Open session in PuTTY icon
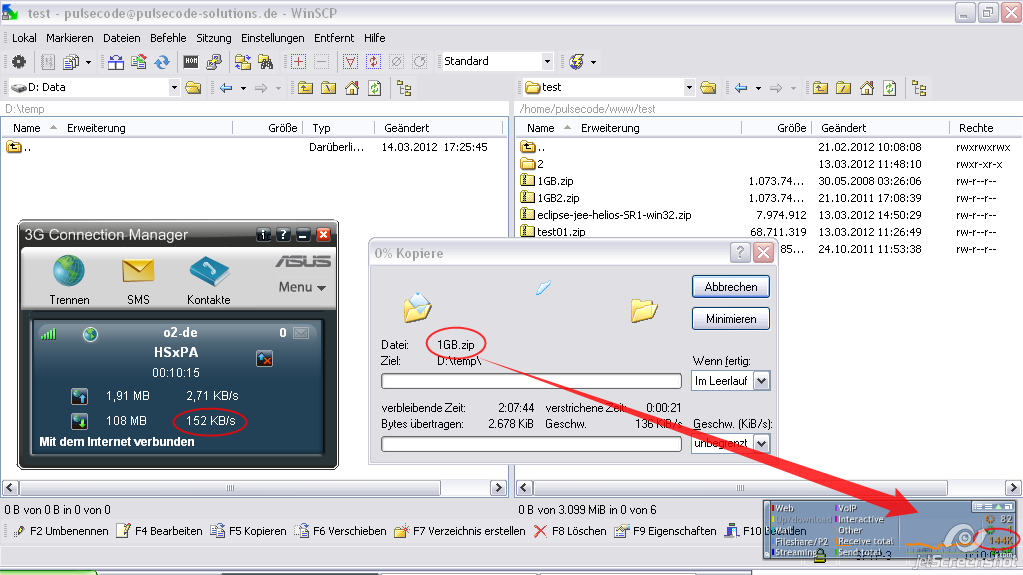The height and width of the screenshot is (575, 1023). pos(213,61)
